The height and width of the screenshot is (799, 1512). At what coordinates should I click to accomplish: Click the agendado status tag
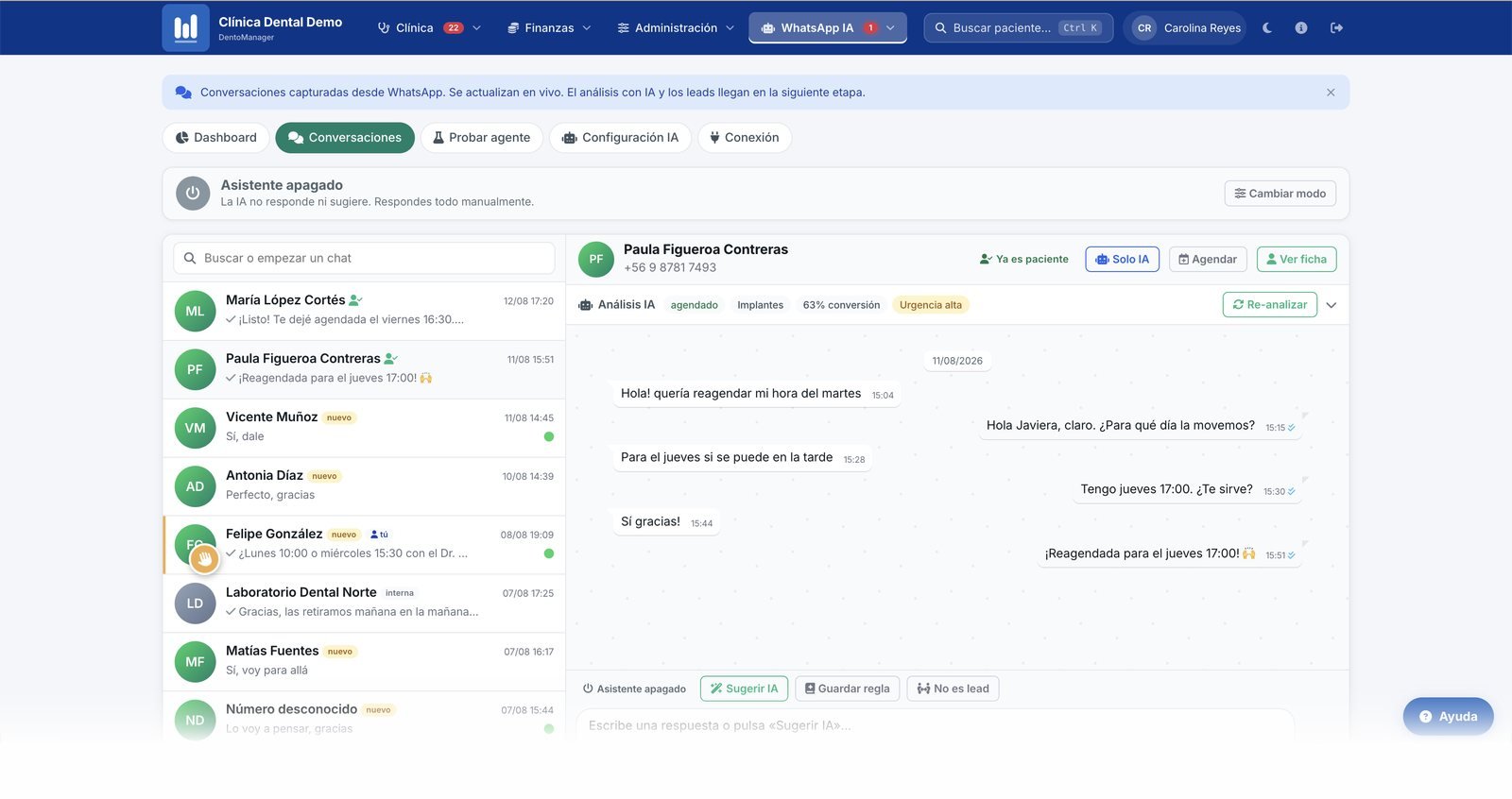click(695, 305)
